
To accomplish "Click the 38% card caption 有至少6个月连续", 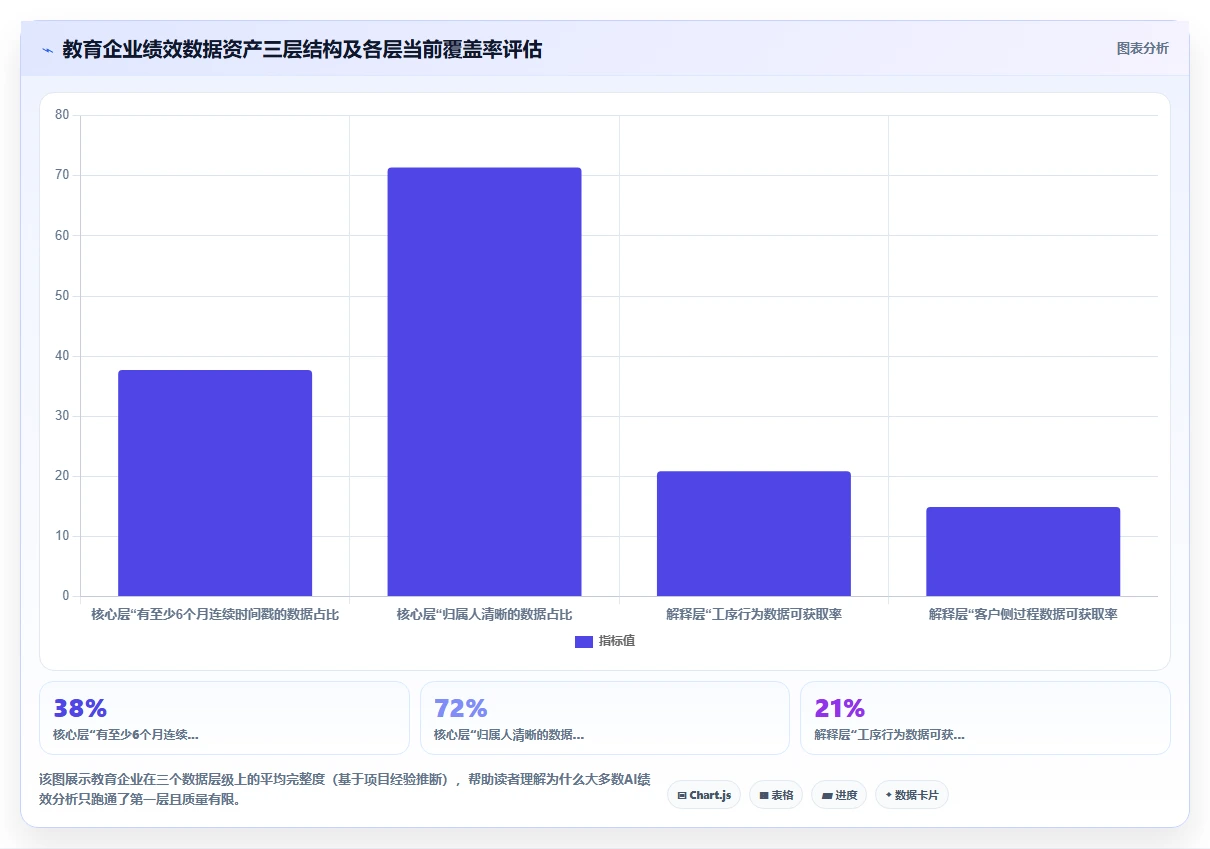I will pyautogui.click(x=126, y=735).
